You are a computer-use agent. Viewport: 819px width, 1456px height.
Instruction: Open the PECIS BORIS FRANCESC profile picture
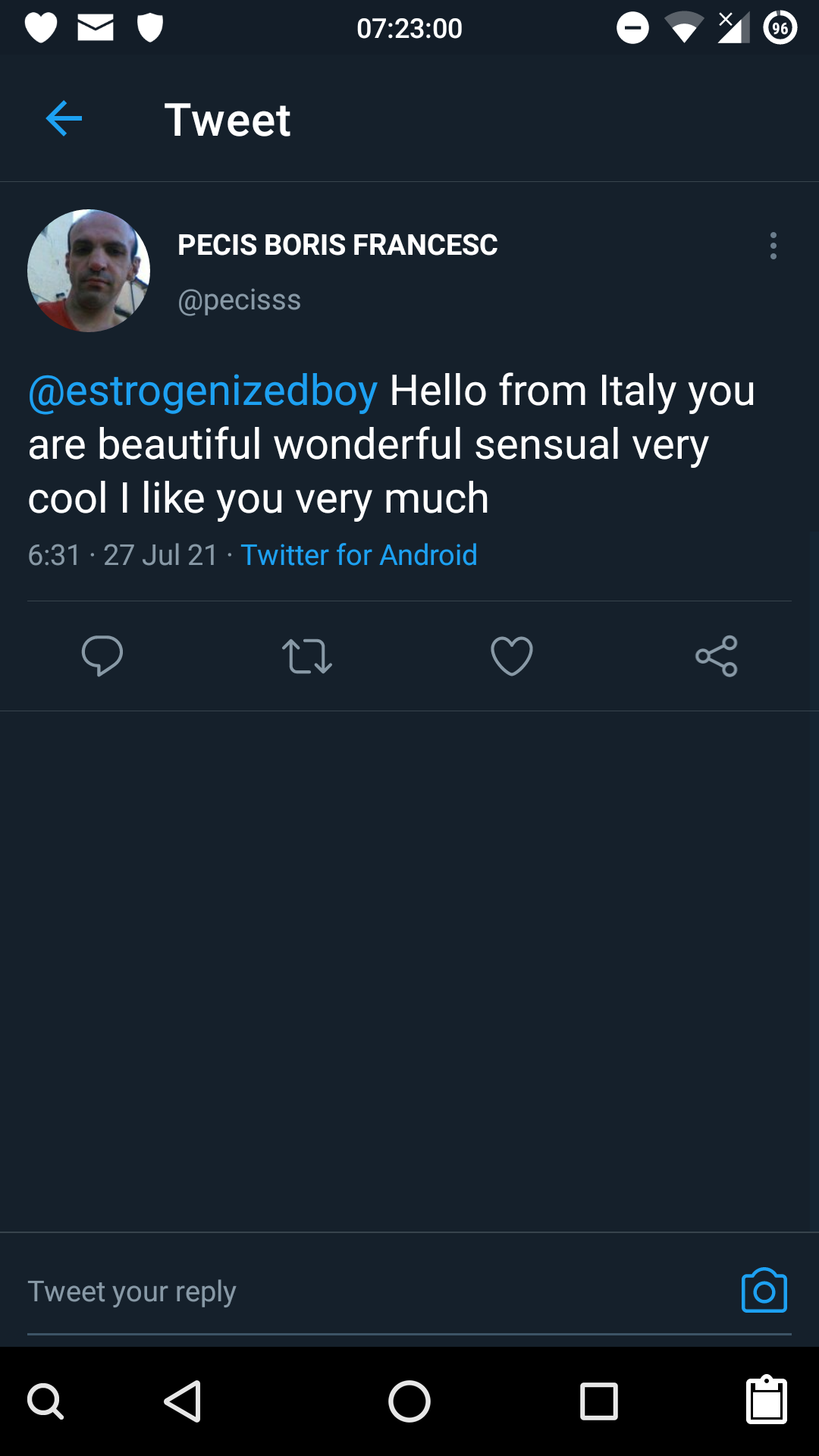tap(89, 271)
